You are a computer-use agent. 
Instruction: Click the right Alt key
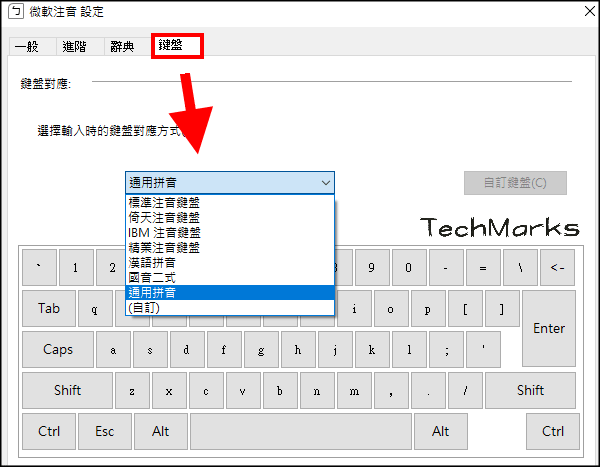pyautogui.click(x=440, y=431)
